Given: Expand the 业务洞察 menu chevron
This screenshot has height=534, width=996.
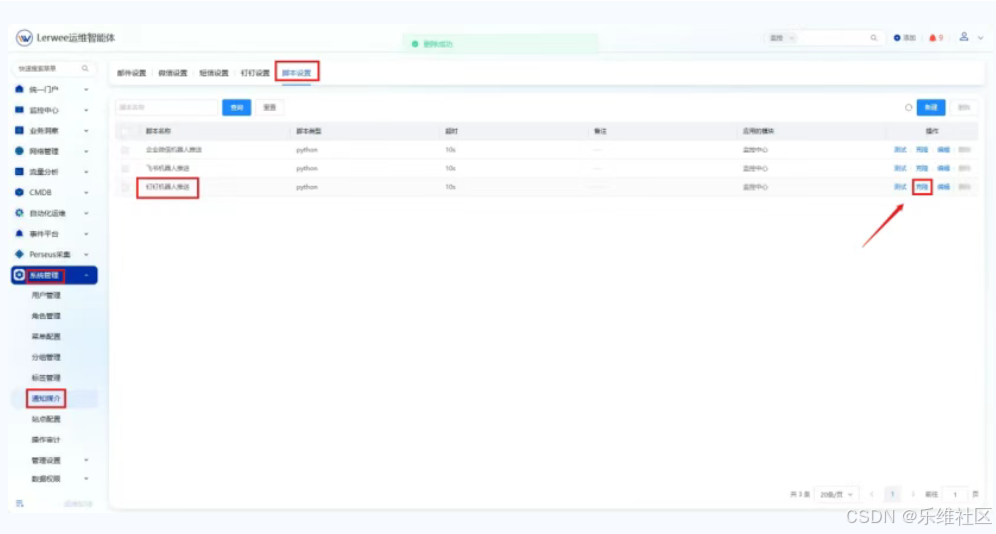Looking at the screenshot, I should click(x=86, y=131).
